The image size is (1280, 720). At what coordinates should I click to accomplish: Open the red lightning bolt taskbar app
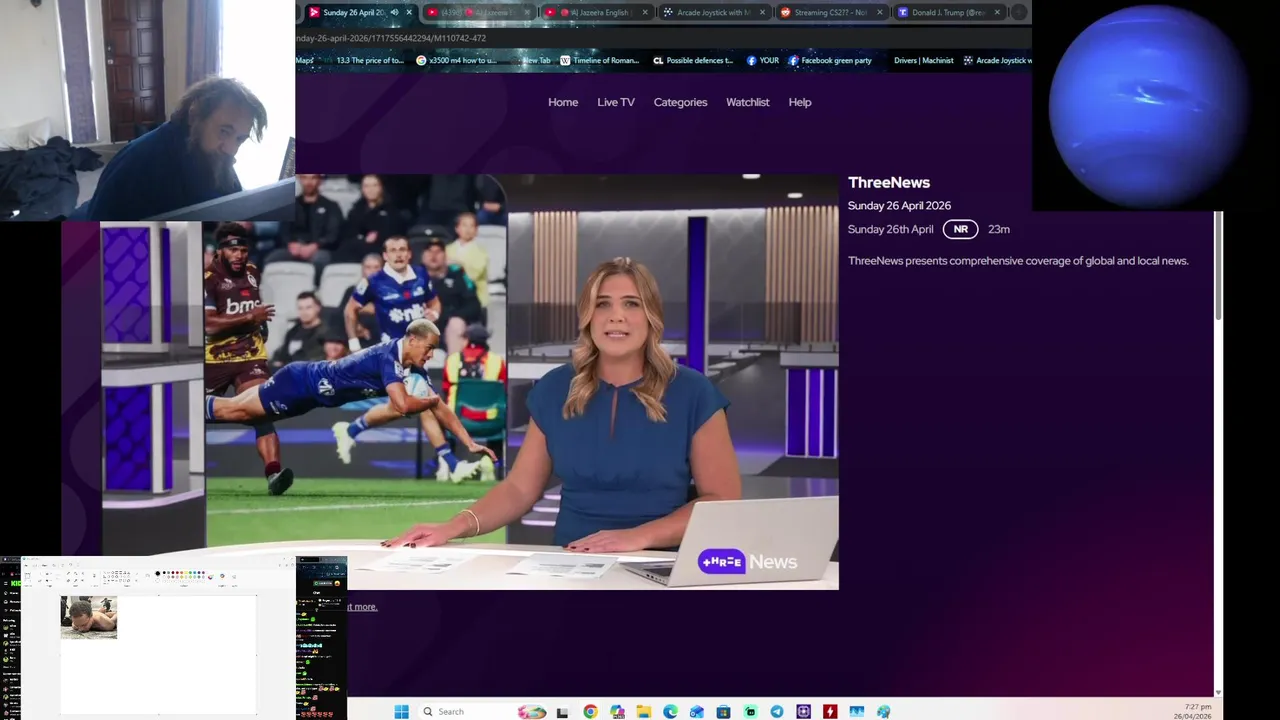pyautogui.click(x=830, y=712)
